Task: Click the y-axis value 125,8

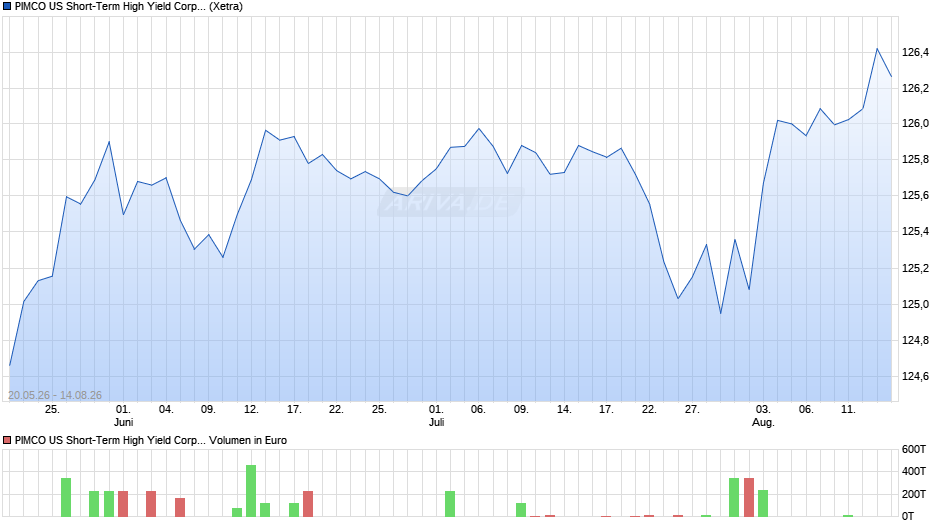Action: coord(915,160)
